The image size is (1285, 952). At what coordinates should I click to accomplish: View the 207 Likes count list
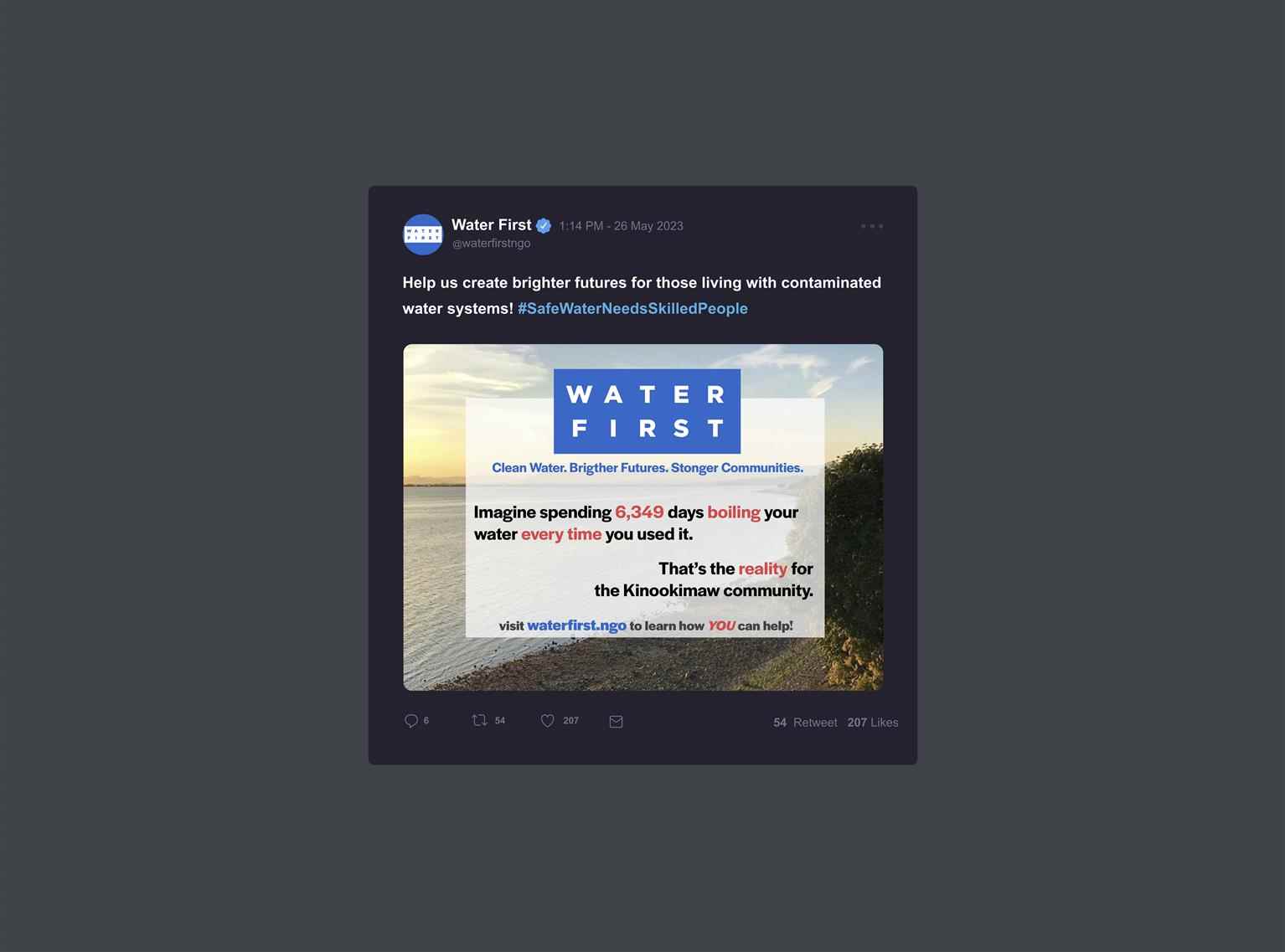(873, 723)
